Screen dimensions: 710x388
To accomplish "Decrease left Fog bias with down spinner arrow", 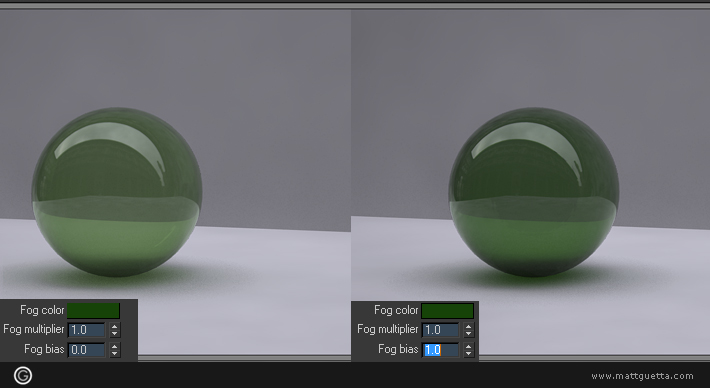I will (x=115, y=354).
